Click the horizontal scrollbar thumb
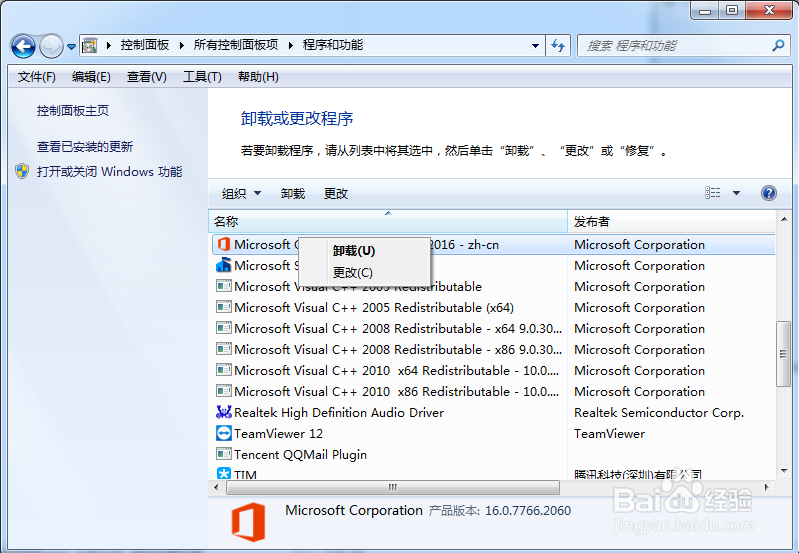The width and height of the screenshot is (799, 553). [393, 487]
